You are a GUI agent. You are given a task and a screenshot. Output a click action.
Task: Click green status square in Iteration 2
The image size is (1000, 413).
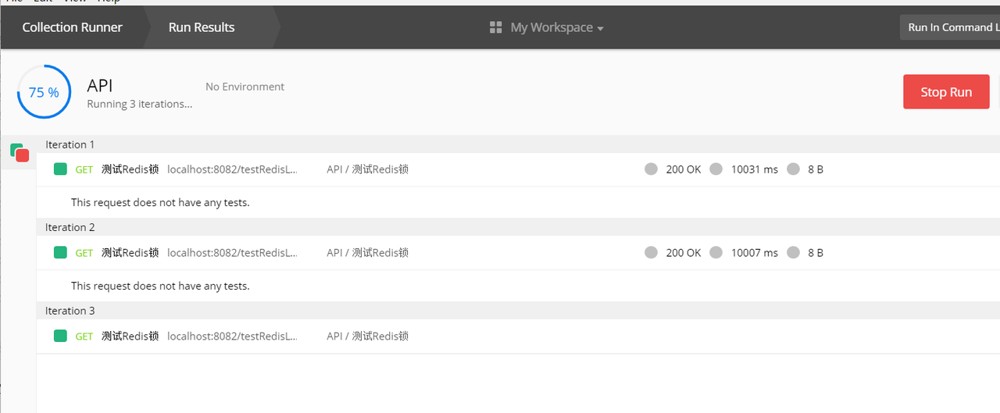click(61, 252)
